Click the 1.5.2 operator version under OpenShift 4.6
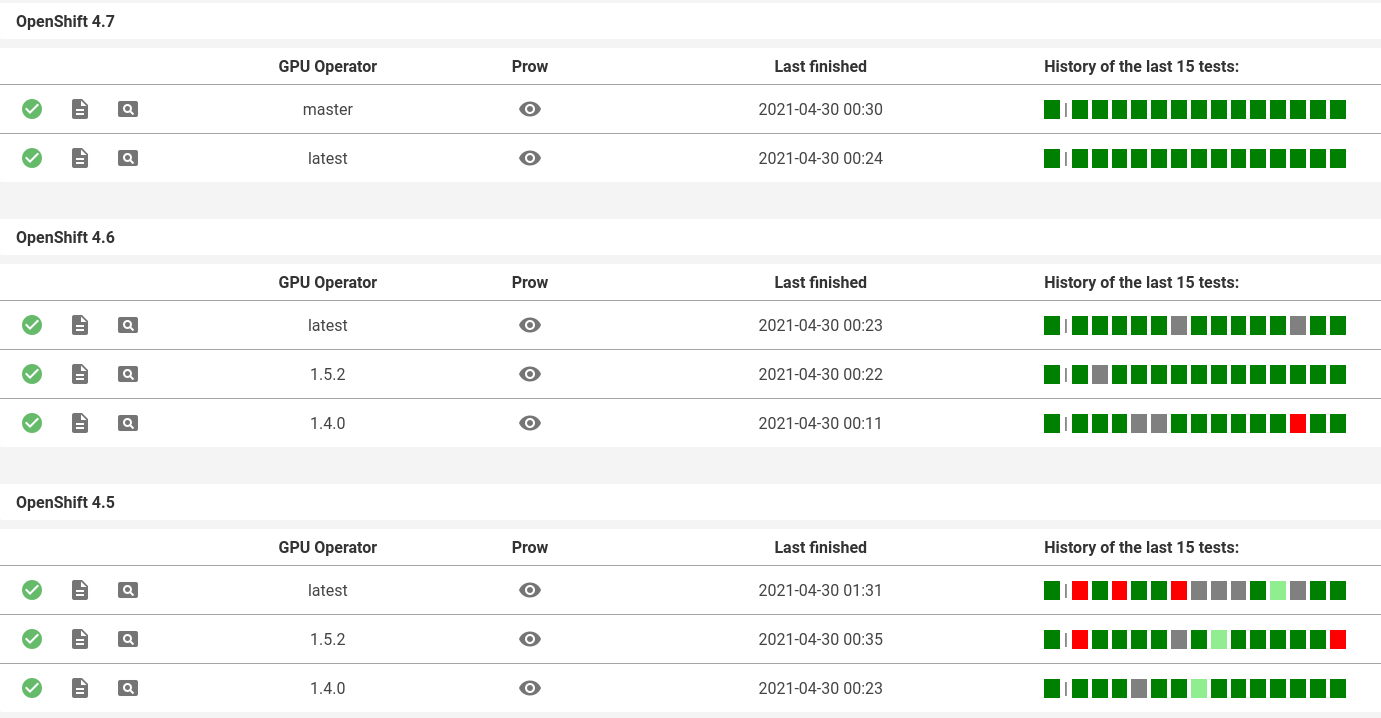Image resolution: width=1381 pixels, height=718 pixels. 328,374
